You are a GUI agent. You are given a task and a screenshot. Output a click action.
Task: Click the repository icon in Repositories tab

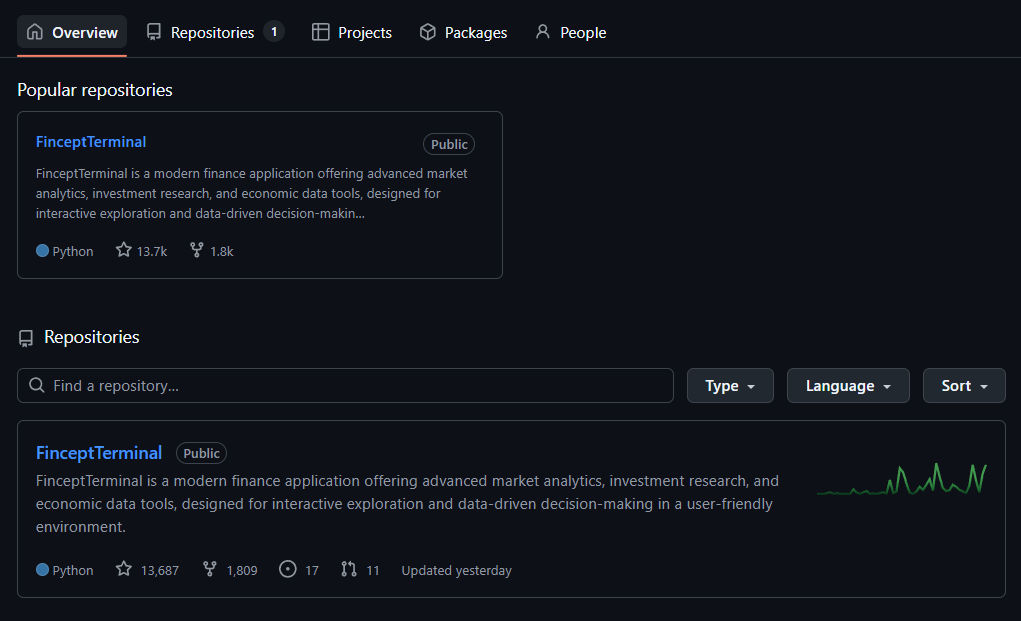154,32
